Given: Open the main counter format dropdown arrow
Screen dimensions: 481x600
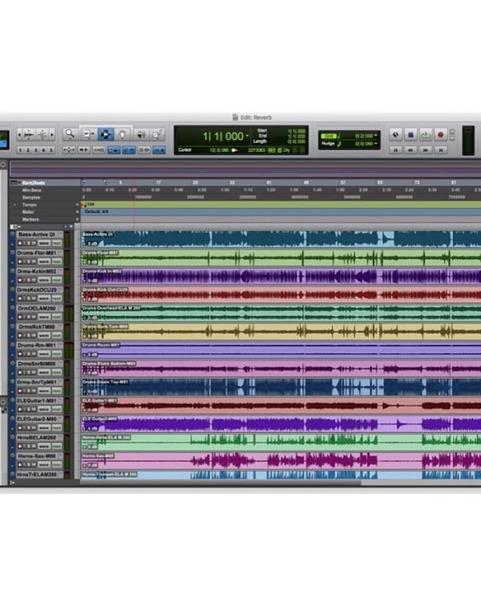Looking at the screenshot, I should click(247, 136).
